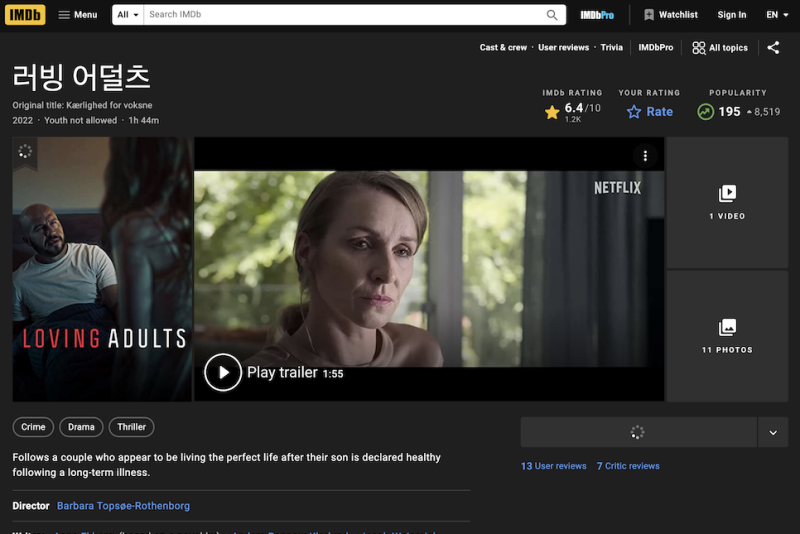Image resolution: width=800 pixels, height=534 pixels.
Task: Open IMDbPro link in subnav
Action: click(x=656, y=47)
